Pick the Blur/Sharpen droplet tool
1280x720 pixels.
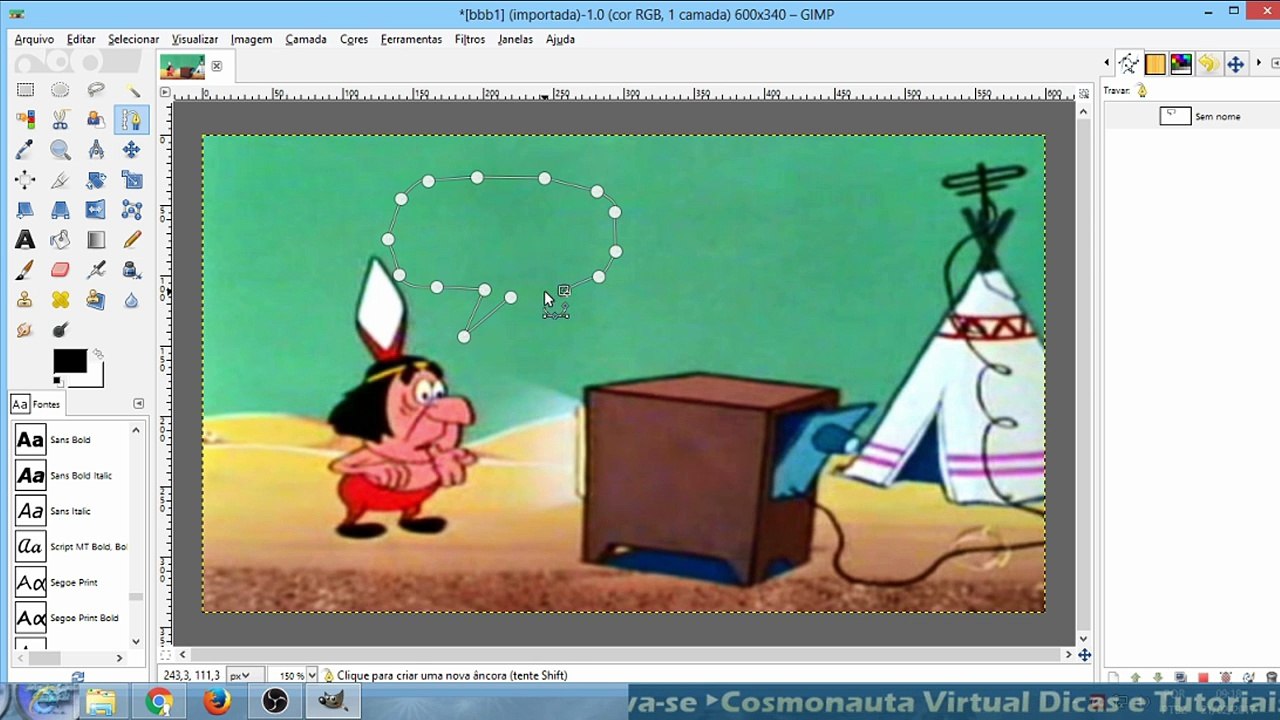[131, 300]
